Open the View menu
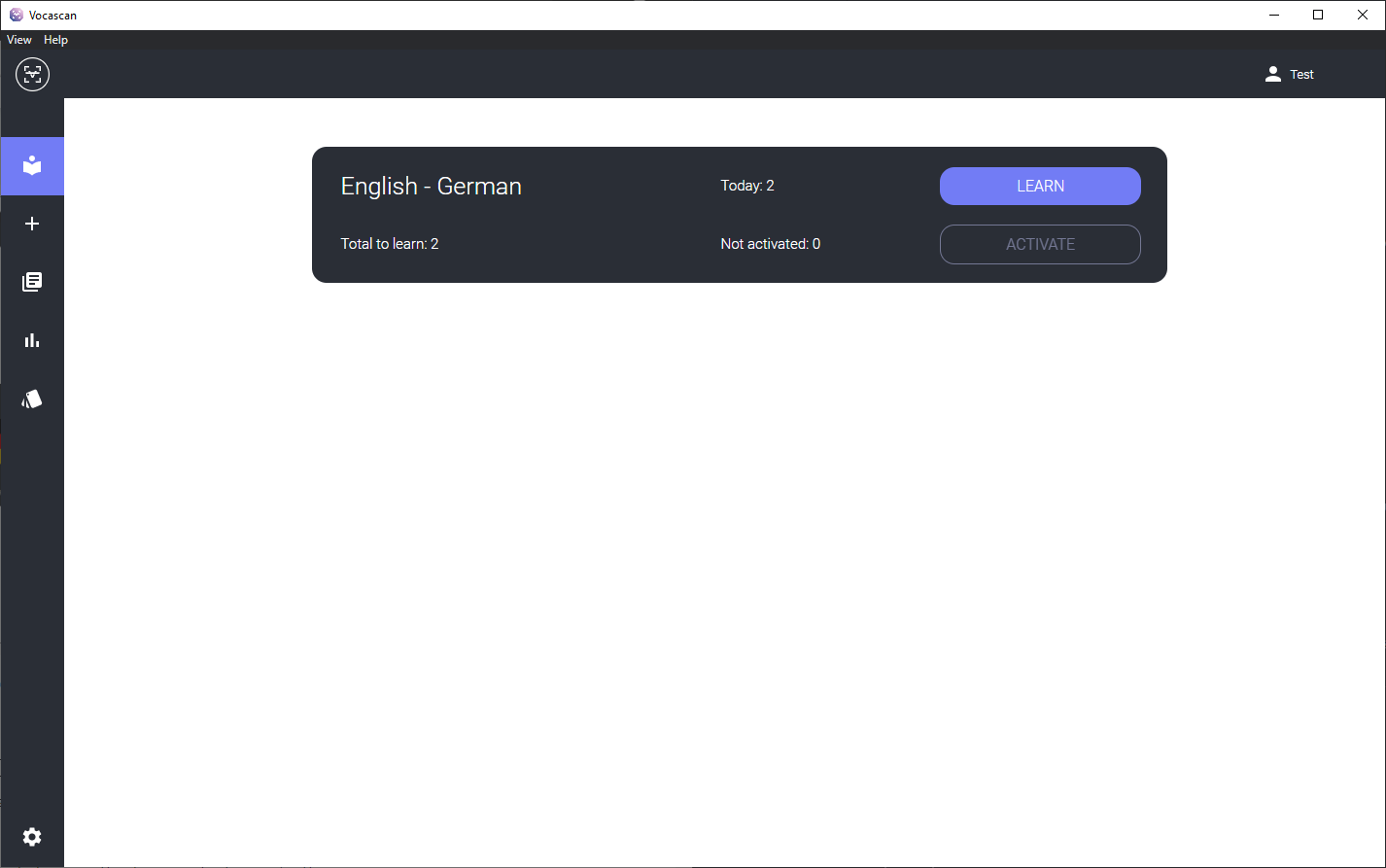 [x=19, y=40]
